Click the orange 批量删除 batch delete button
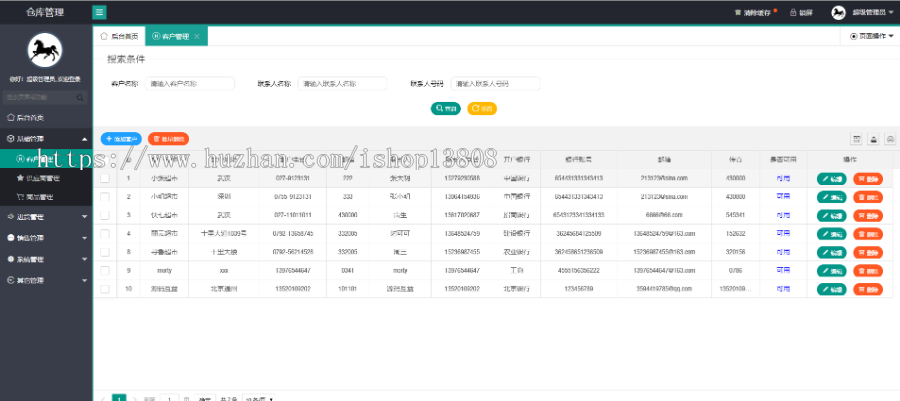Viewport: 900px width, 401px height. (x=168, y=139)
